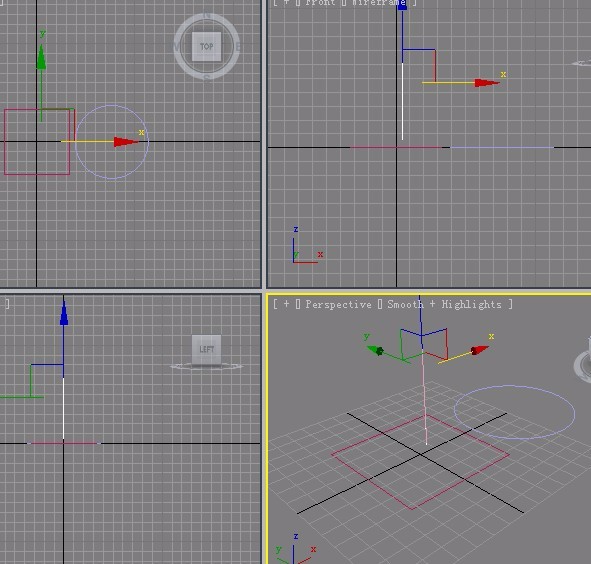This screenshot has width=591, height=564.
Task: Select the white vertical line in Front viewport
Action: (402, 101)
